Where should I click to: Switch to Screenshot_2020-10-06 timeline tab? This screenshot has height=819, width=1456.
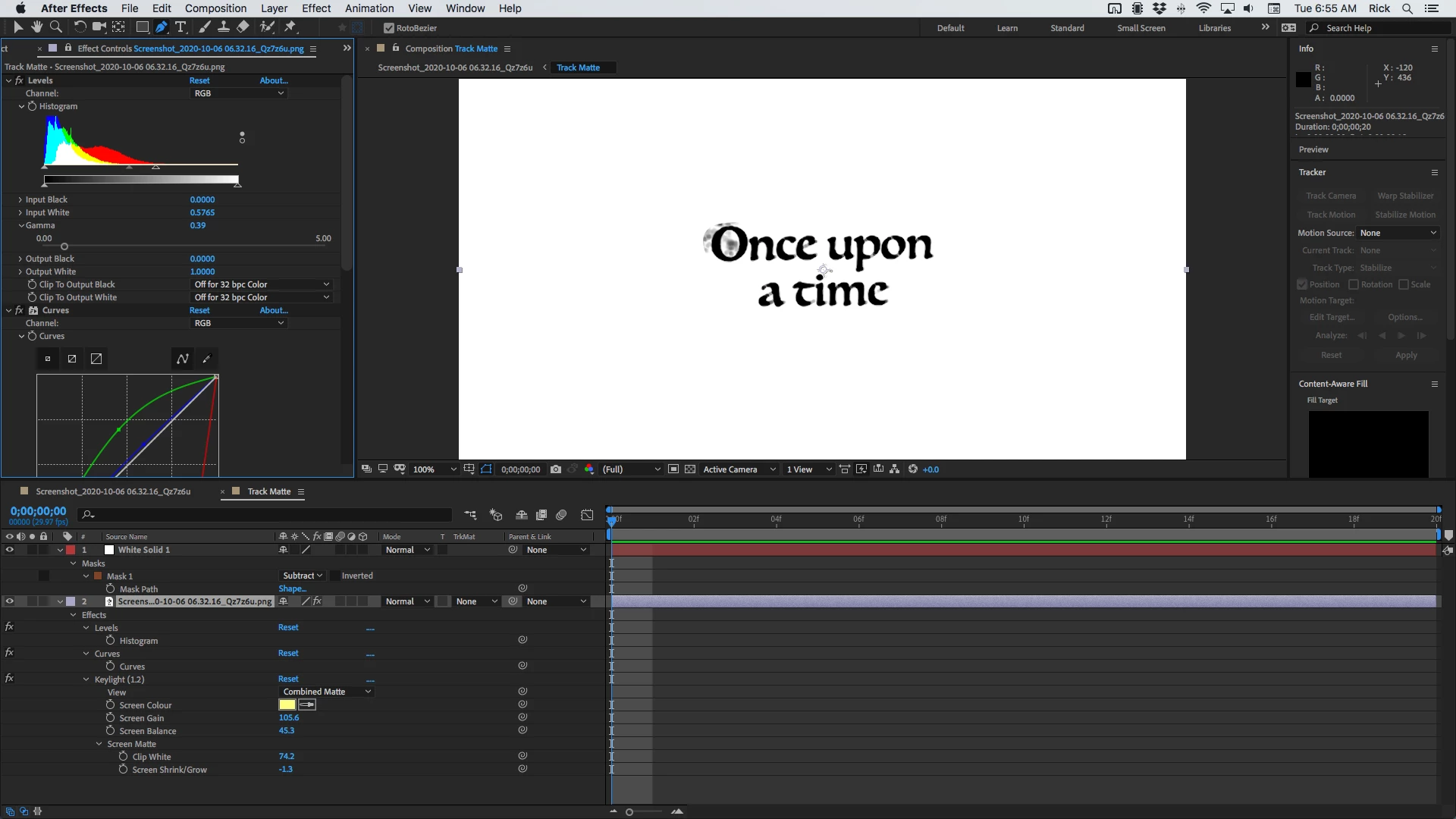click(113, 491)
